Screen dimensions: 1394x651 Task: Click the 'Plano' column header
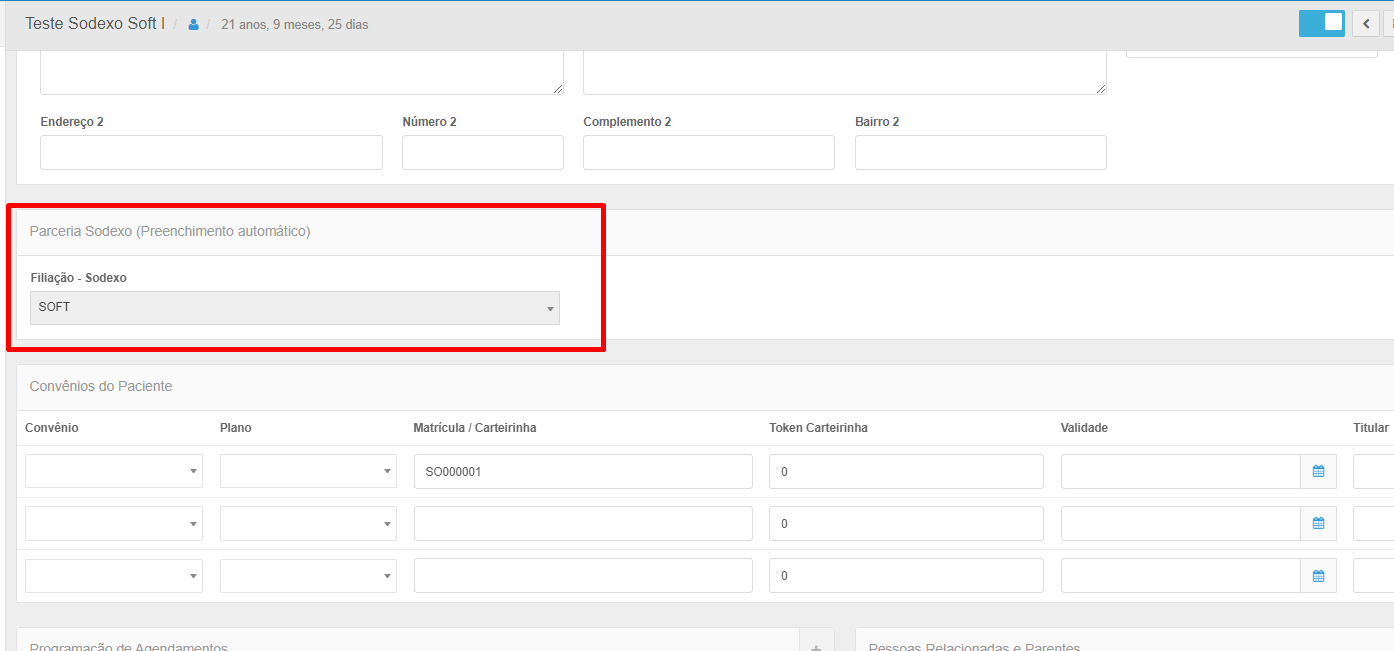236,428
